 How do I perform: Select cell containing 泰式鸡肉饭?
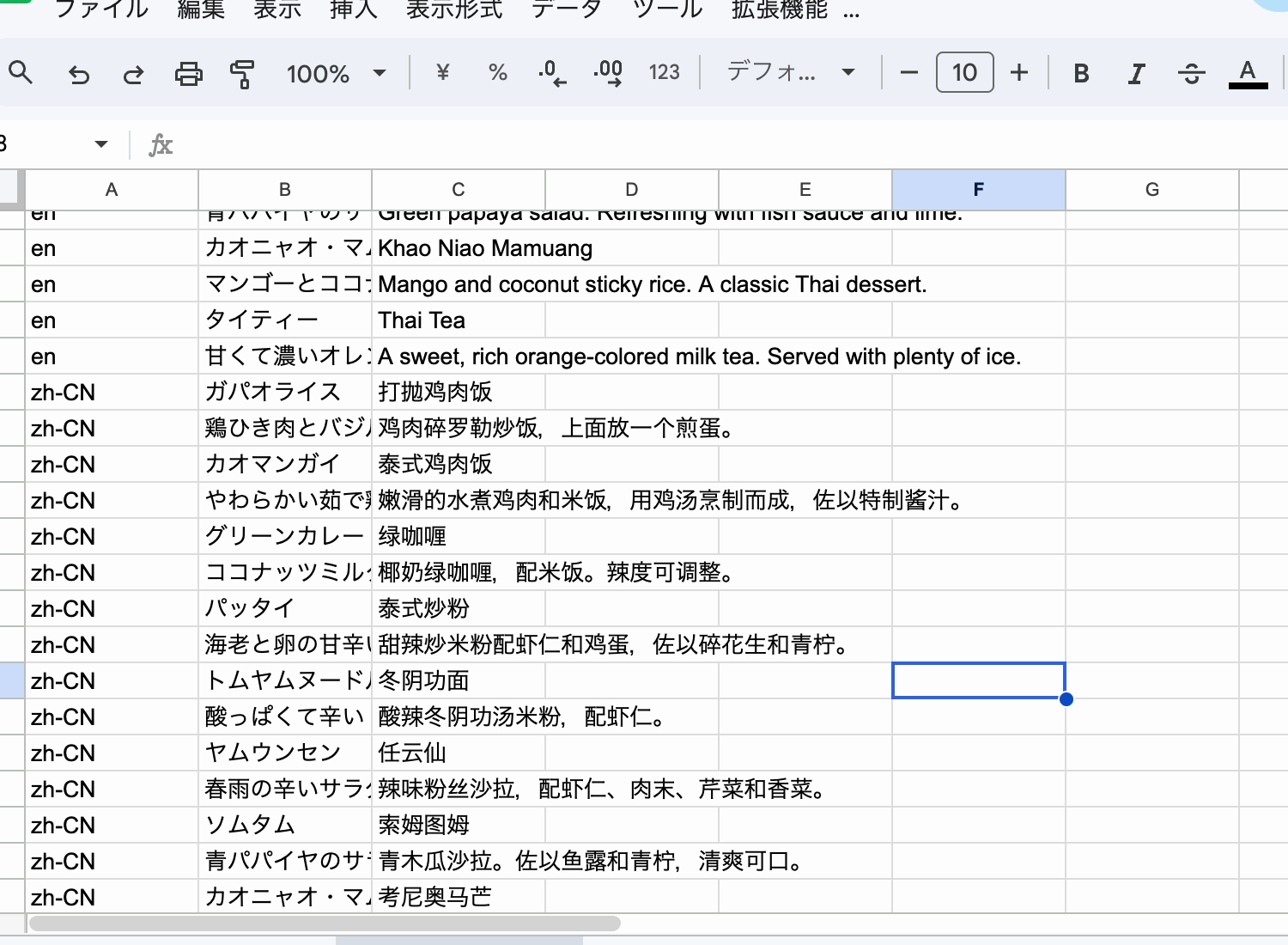pos(459,465)
